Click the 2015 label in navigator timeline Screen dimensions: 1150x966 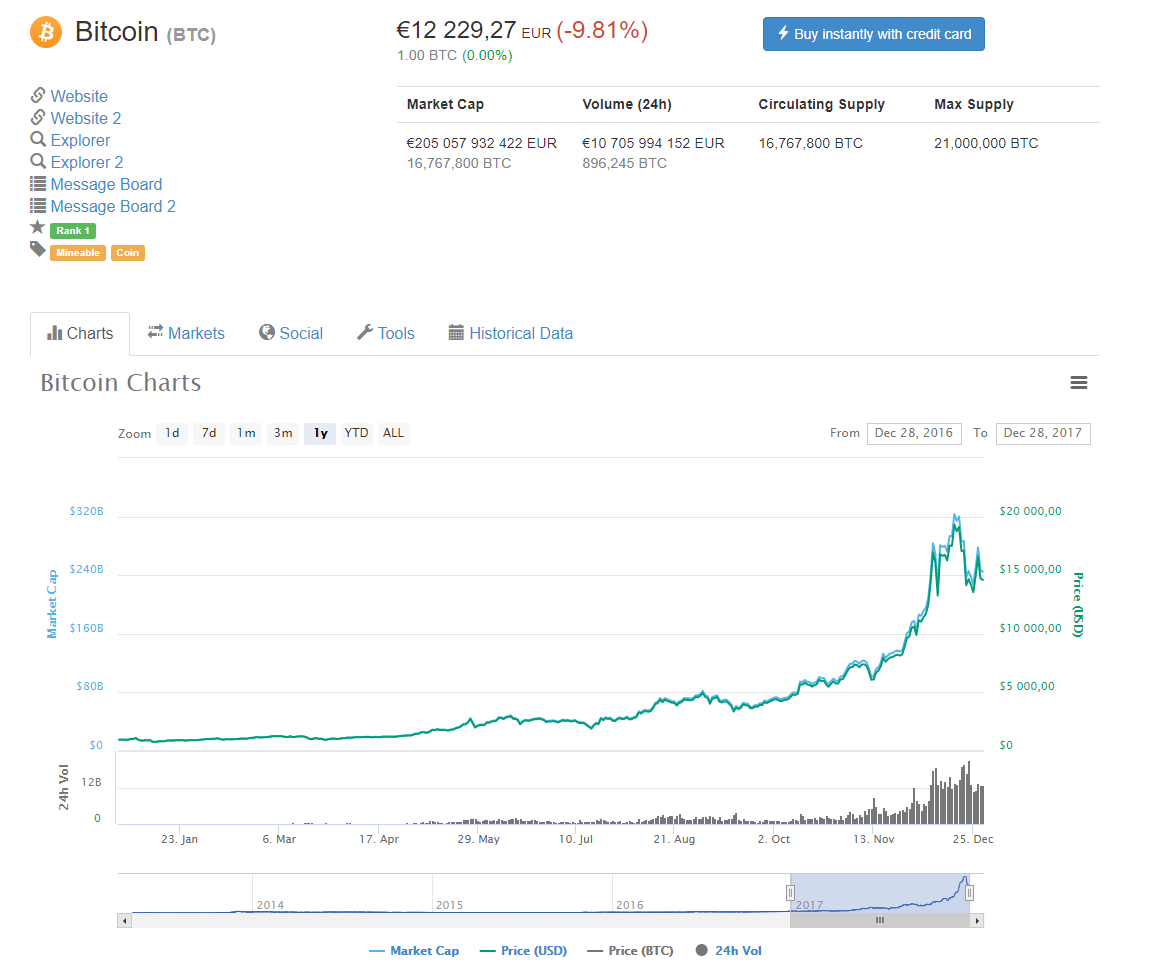click(x=450, y=905)
